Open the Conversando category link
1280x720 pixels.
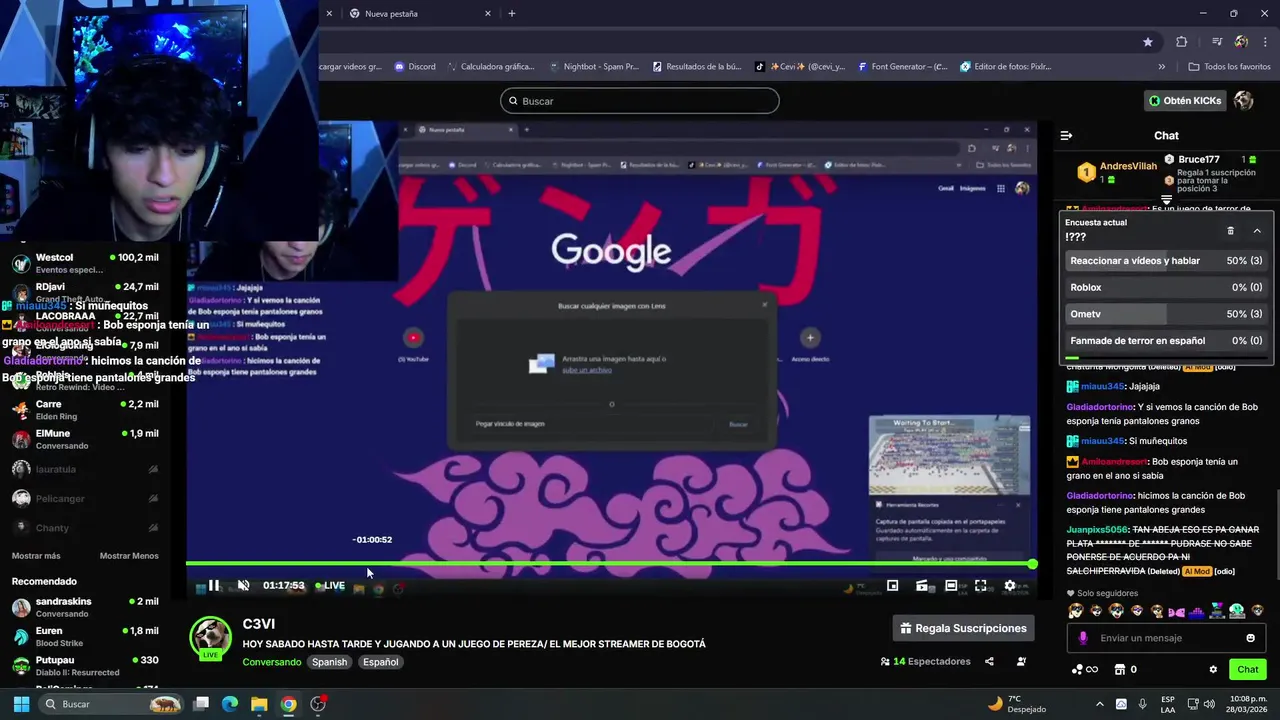271,662
